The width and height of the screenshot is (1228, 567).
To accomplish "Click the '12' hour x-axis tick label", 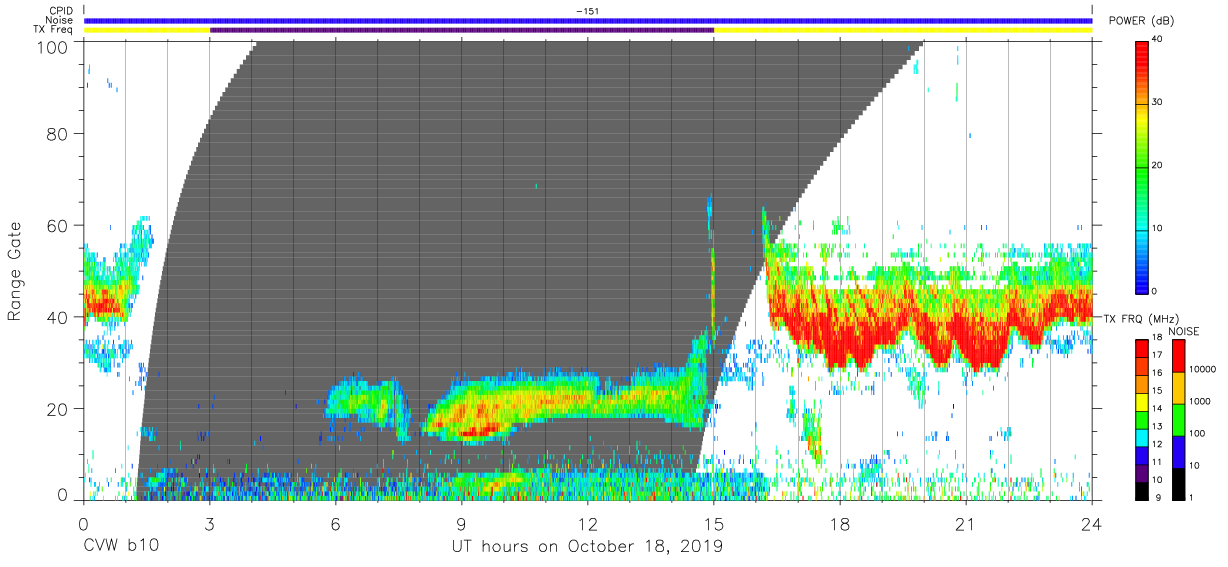I will tap(587, 524).
